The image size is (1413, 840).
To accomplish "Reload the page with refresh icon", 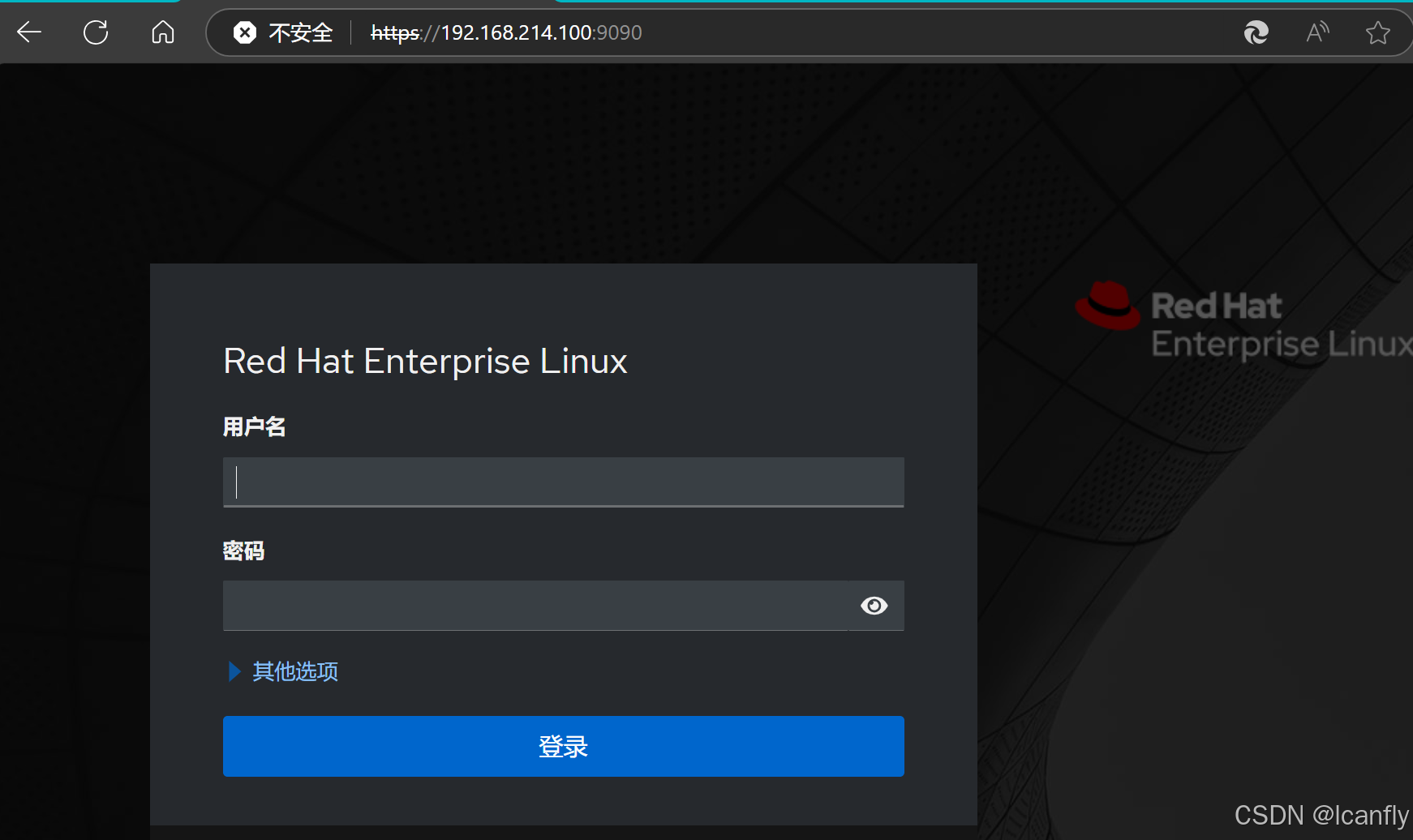I will coord(96,32).
